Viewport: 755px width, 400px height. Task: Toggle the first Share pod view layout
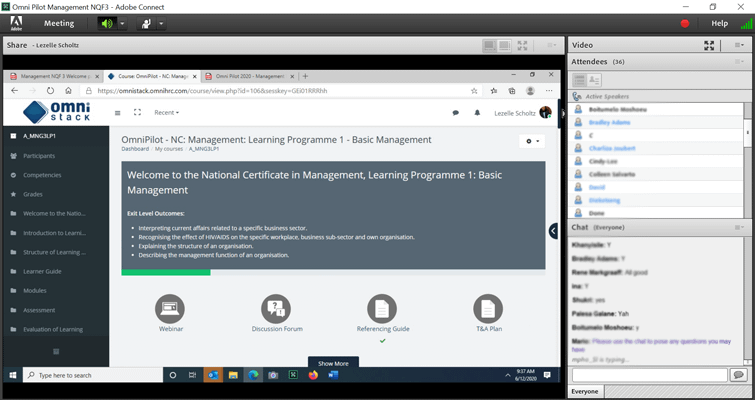tap(490, 46)
